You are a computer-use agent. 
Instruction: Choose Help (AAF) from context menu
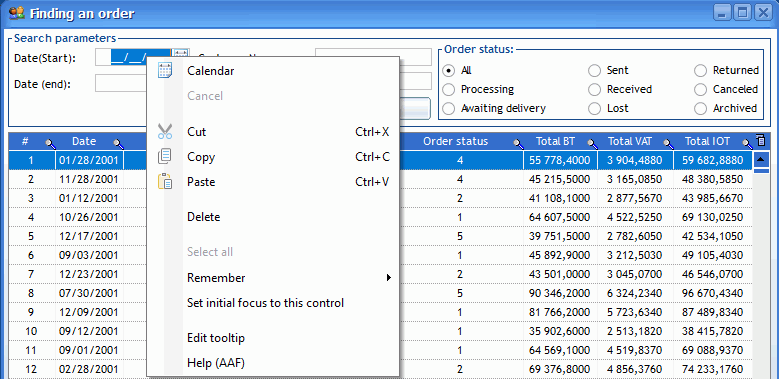pos(273,363)
